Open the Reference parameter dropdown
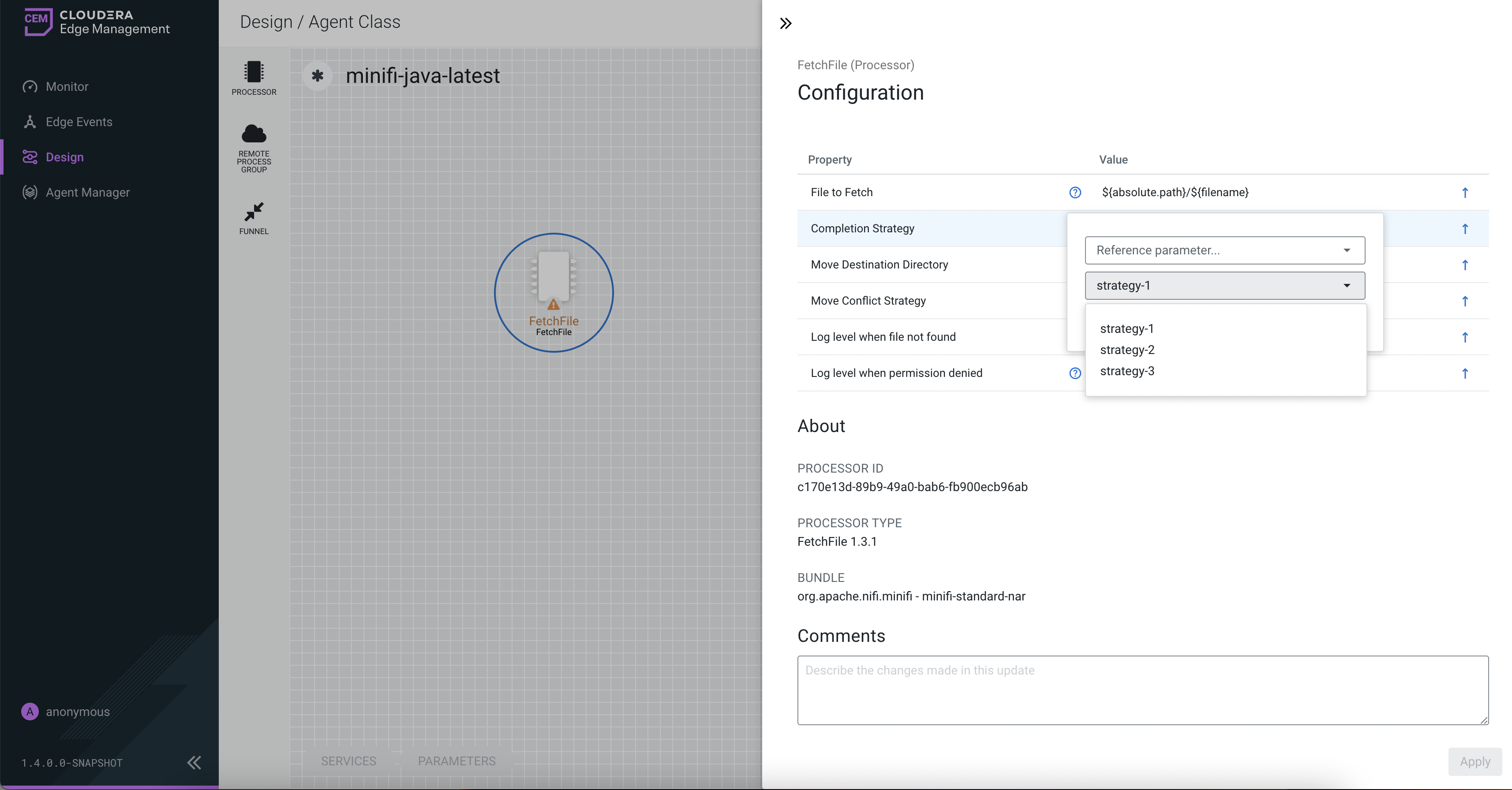Screen dimensions: 1512x790 tap(1224, 250)
